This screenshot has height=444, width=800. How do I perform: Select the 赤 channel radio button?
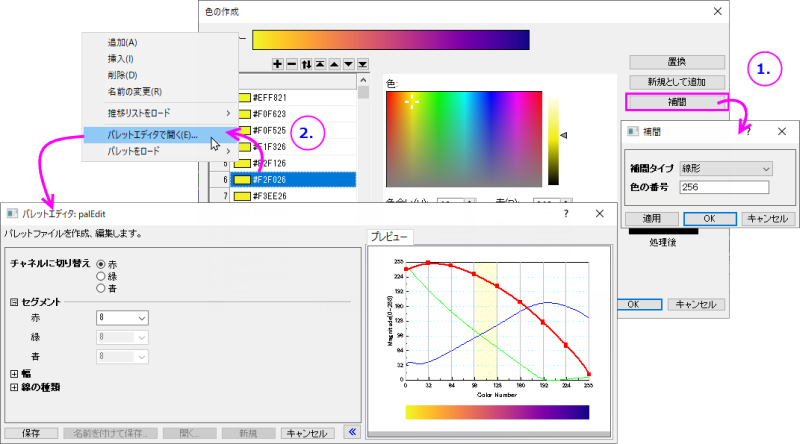101,264
